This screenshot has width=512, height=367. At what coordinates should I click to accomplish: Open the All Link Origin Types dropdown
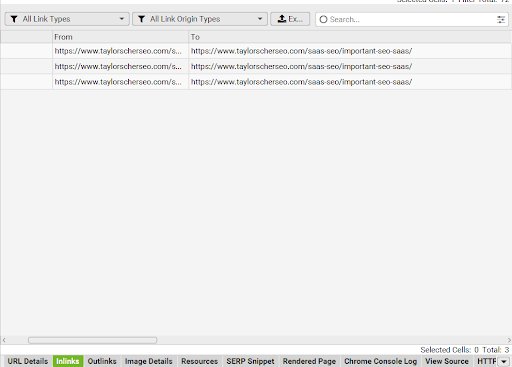(200, 19)
